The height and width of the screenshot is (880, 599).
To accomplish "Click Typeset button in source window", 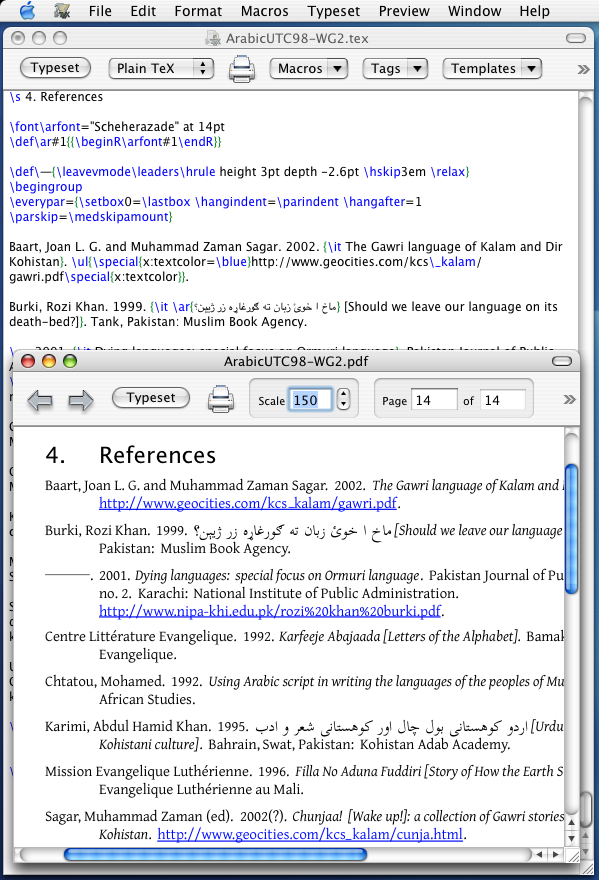I will click(x=55, y=68).
